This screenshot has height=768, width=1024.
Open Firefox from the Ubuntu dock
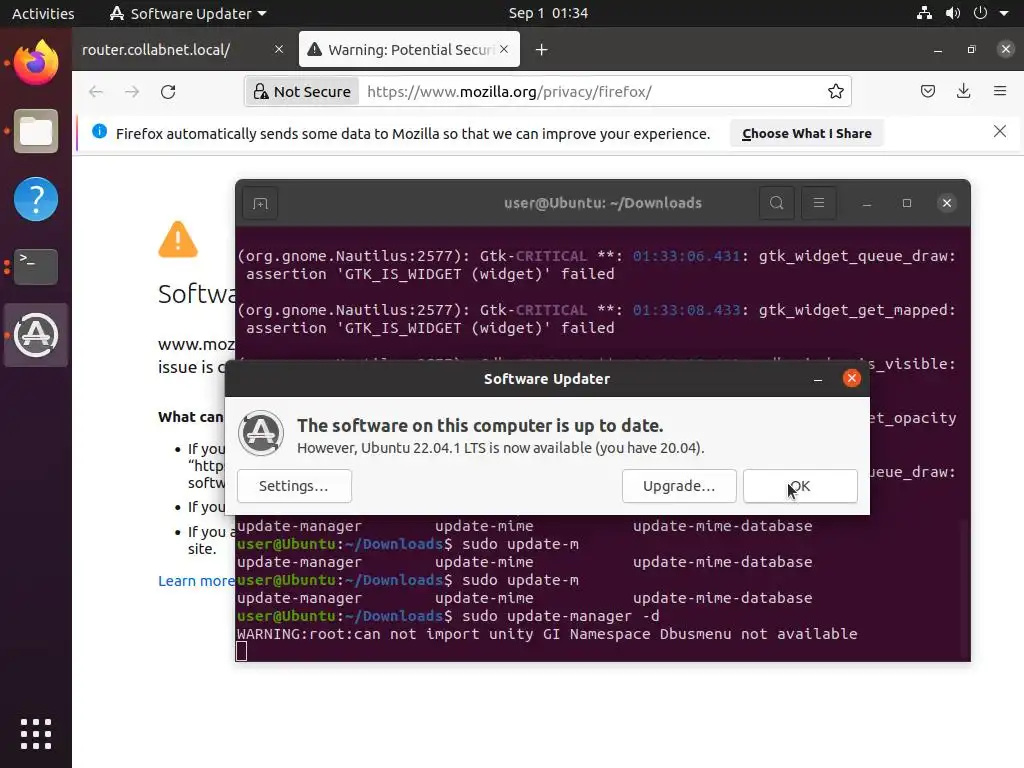pos(36,62)
